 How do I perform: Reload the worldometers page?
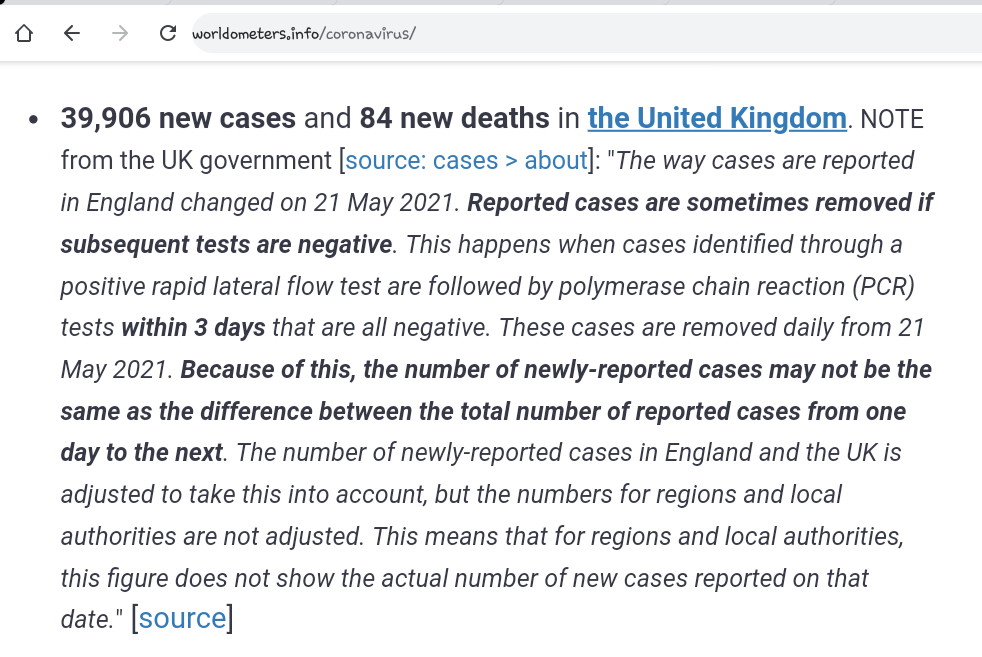pyautogui.click(x=168, y=34)
